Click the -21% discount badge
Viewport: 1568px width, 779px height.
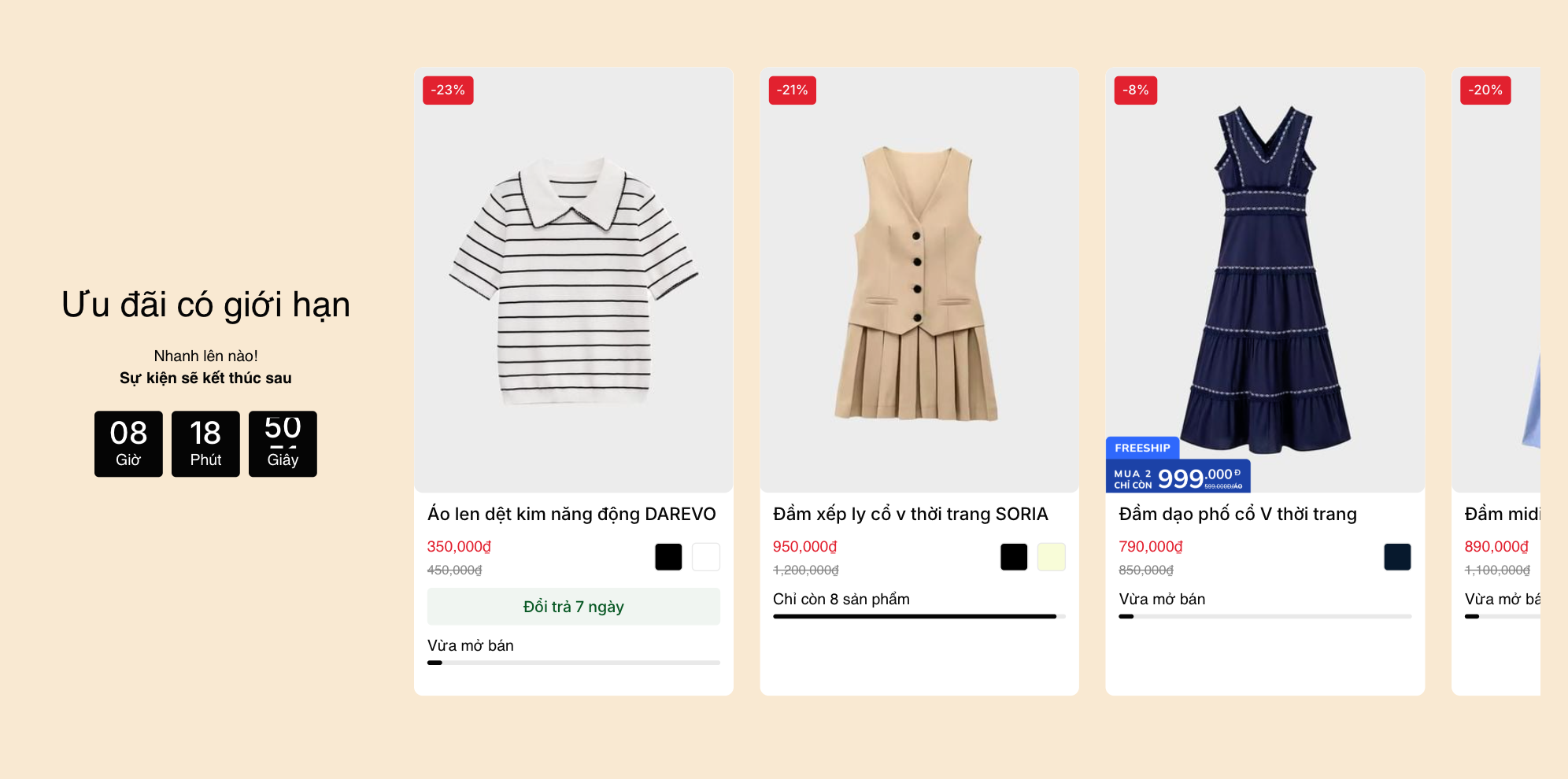[792, 90]
